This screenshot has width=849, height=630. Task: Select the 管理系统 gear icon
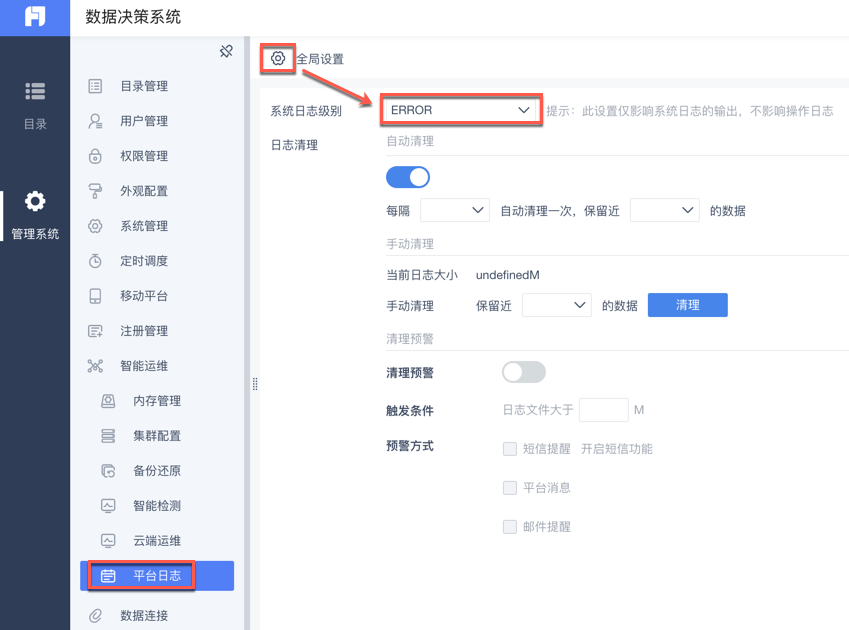click(35, 202)
